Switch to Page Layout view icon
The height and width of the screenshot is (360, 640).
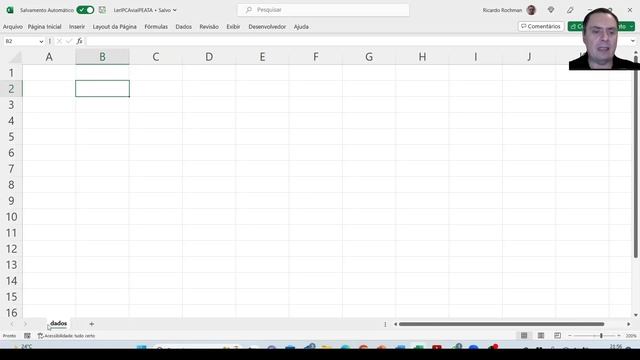[541, 336]
